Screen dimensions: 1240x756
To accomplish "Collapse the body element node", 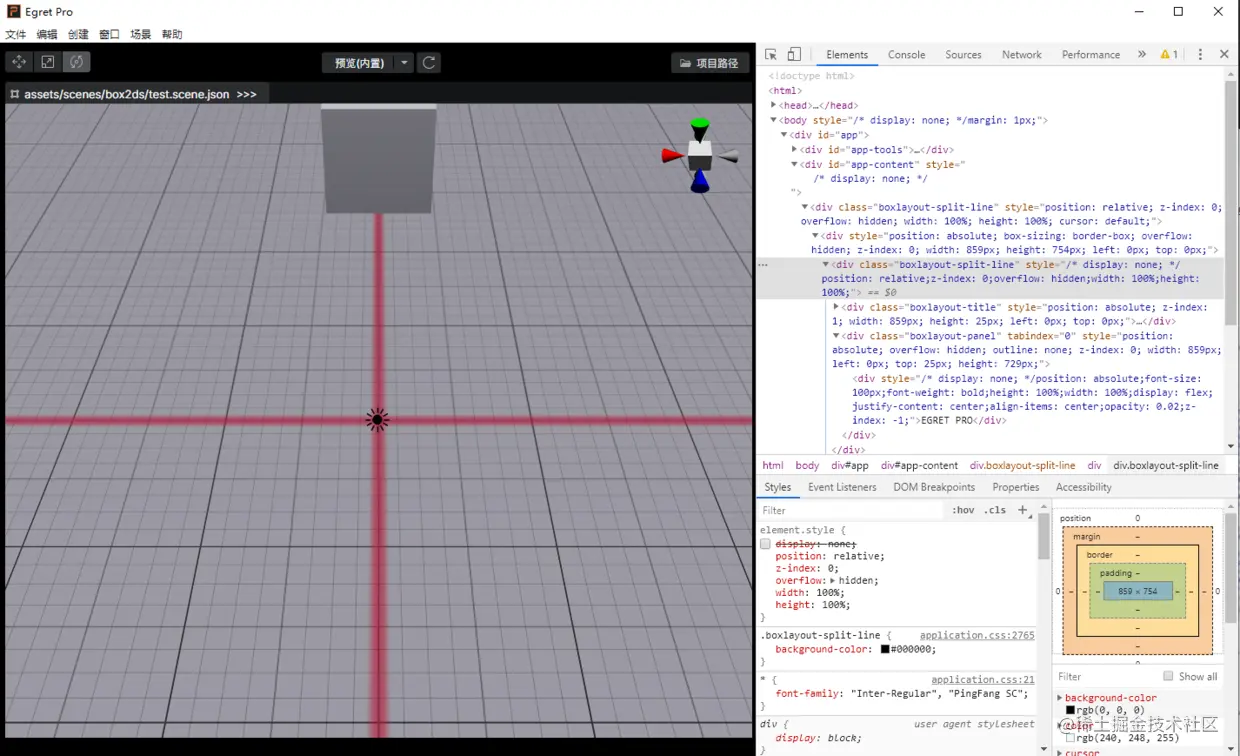I will point(773,120).
